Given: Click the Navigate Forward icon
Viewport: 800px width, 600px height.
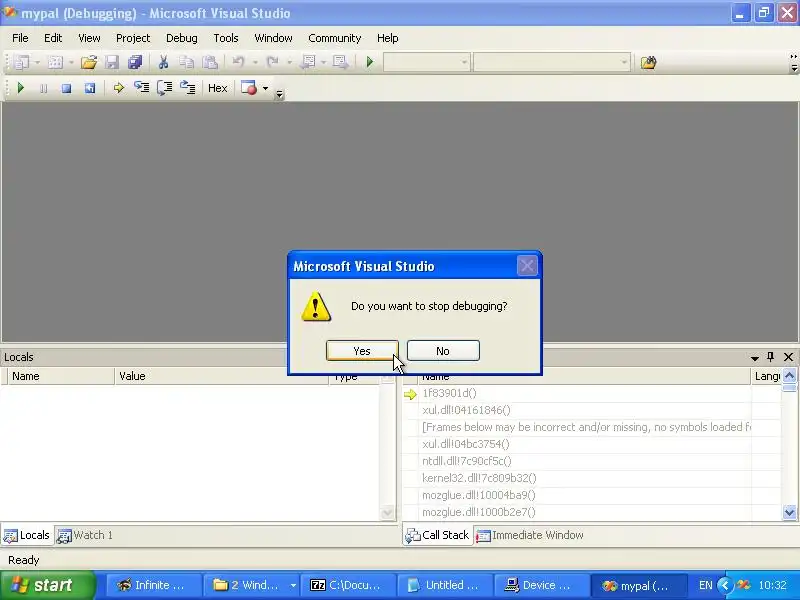Looking at the screenshot, I should pyautogui.click(x=340, y=62).
